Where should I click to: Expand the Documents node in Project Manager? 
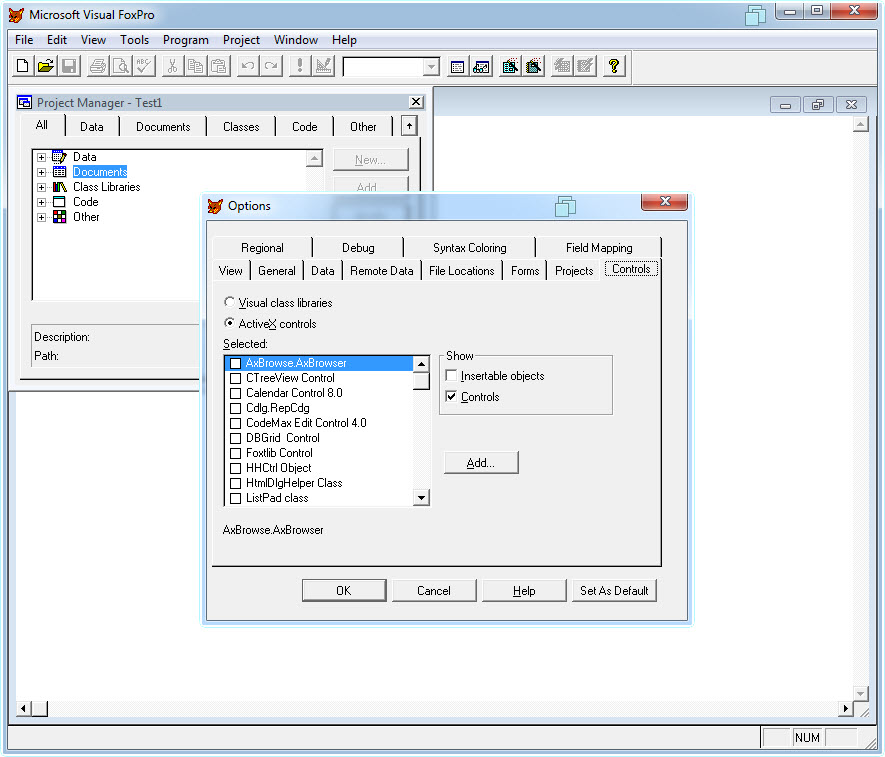tap(41, 172)
